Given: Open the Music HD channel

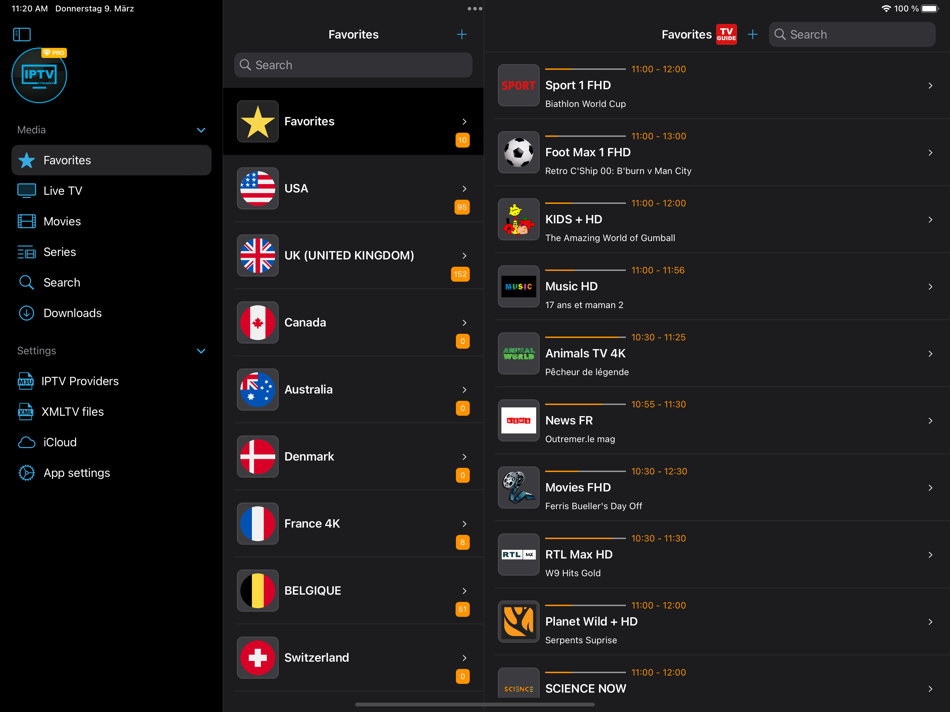Looking at the screenshot, I should 717,287.
